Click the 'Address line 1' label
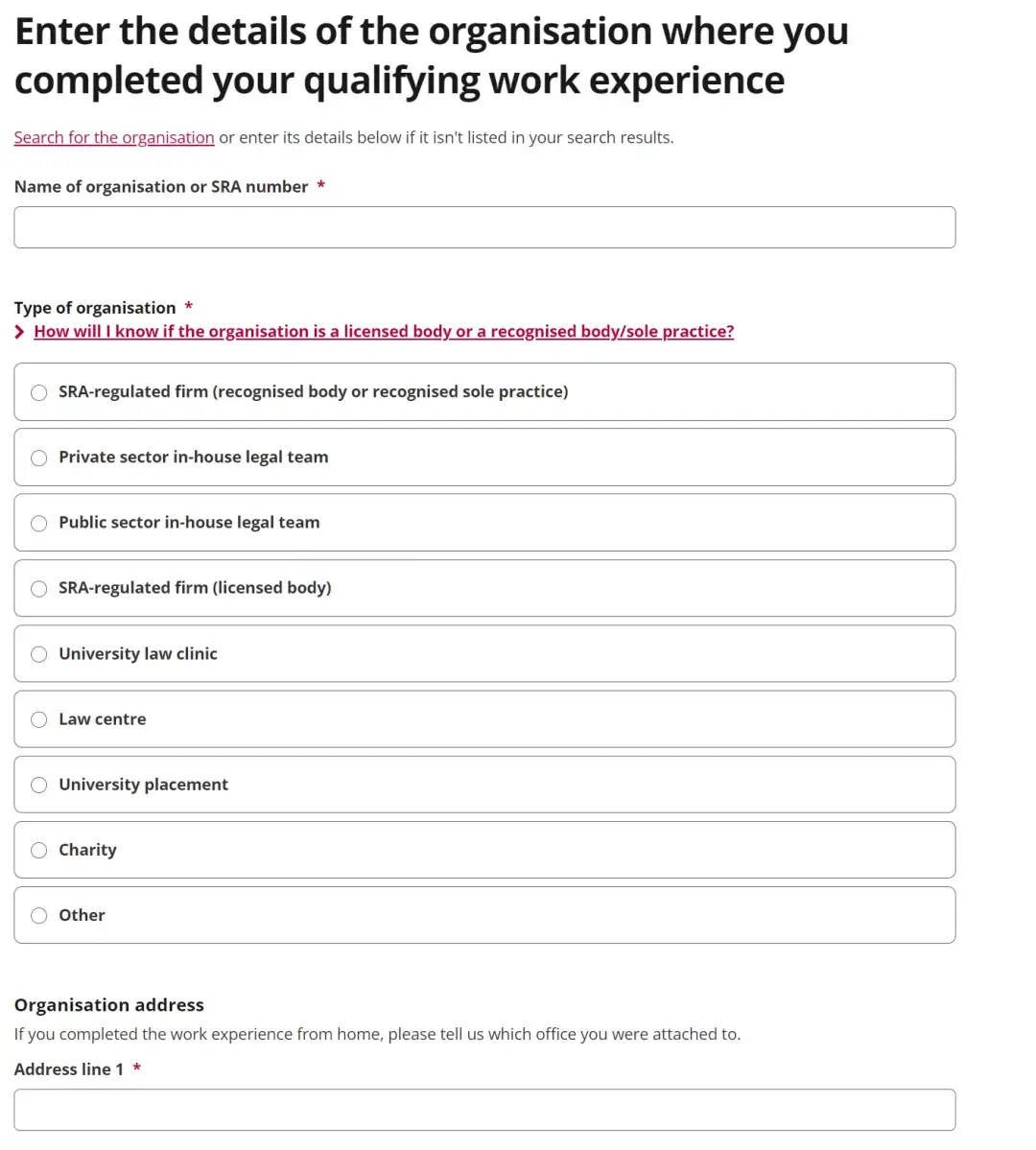 (69, 1069)
